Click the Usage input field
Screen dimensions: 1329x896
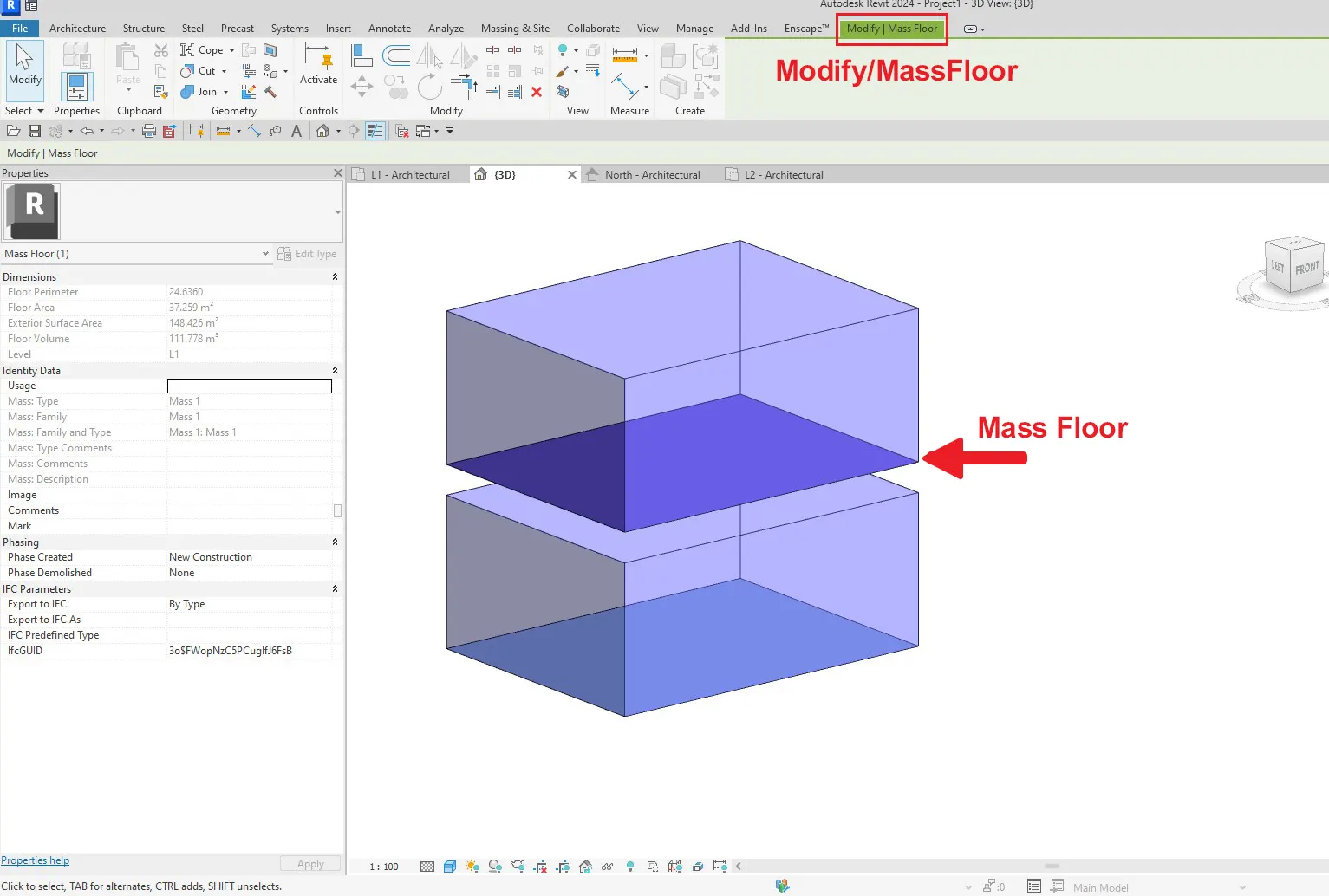click(x=250, y=386)
